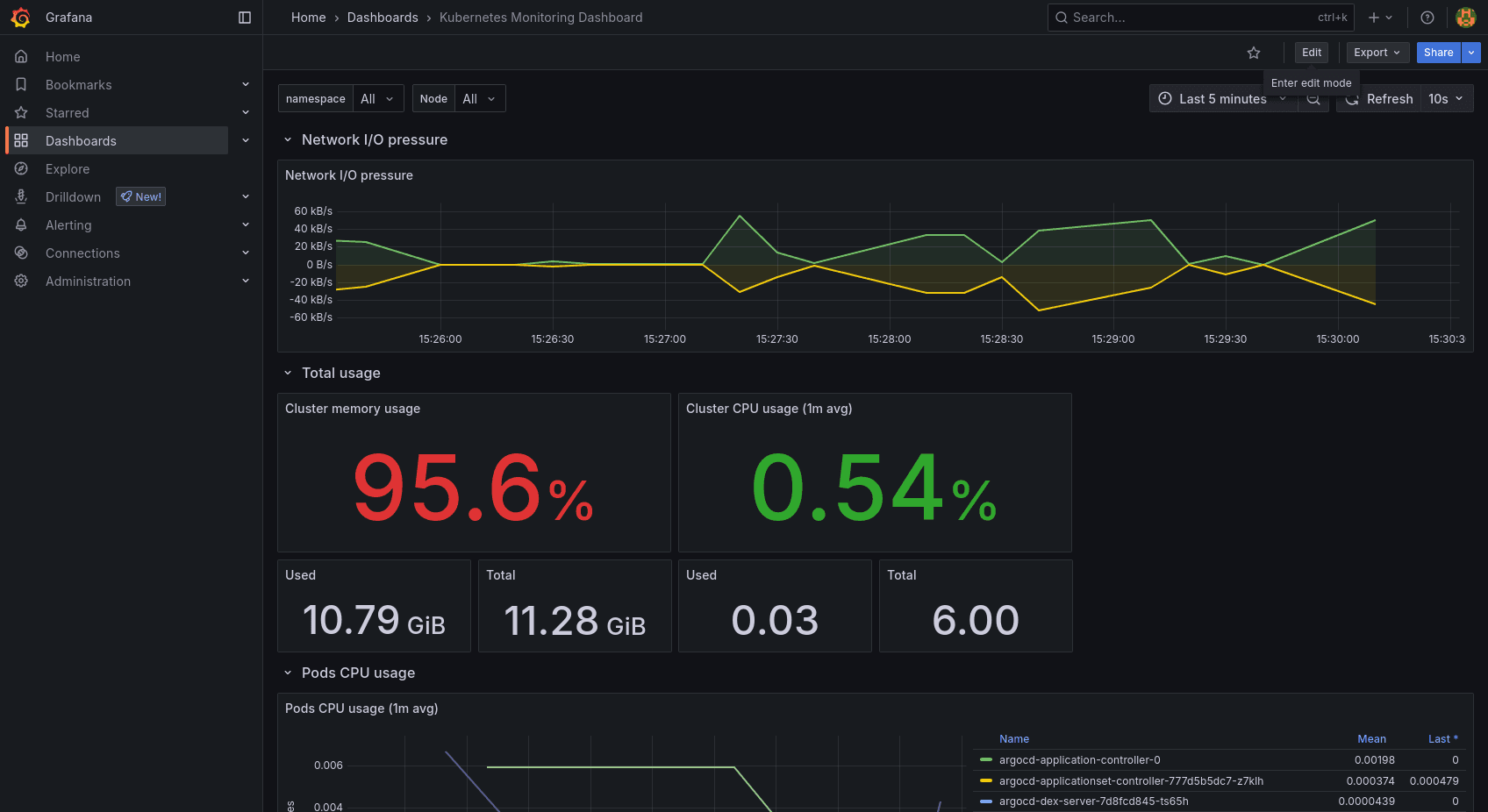
Task: Click the Edit button
Action: click(x=1311, y=53)
